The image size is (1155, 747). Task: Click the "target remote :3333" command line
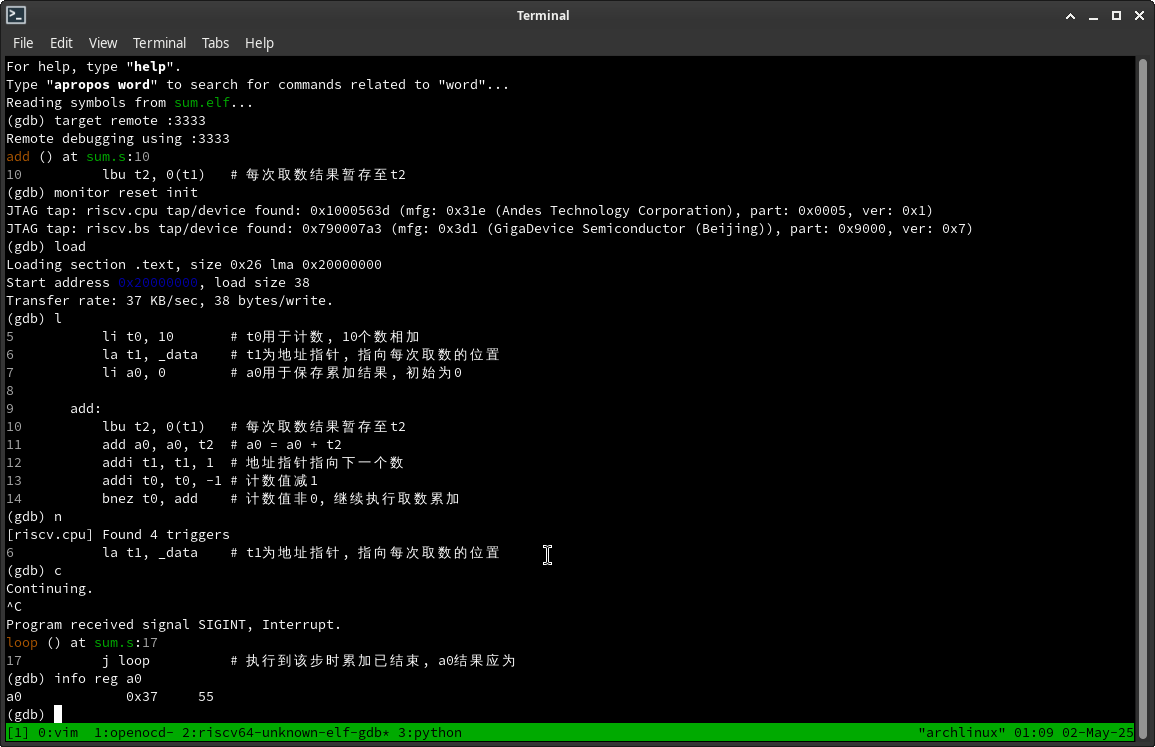pyautogui.click(x=106, y=121)
